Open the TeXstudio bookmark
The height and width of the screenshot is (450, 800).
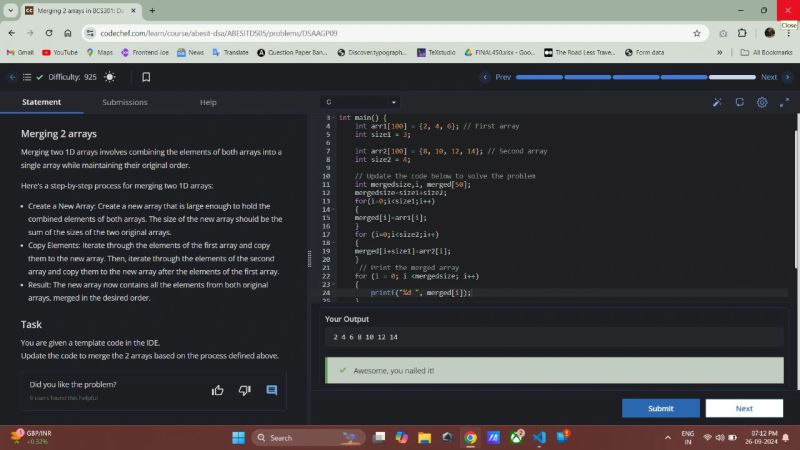436,53
